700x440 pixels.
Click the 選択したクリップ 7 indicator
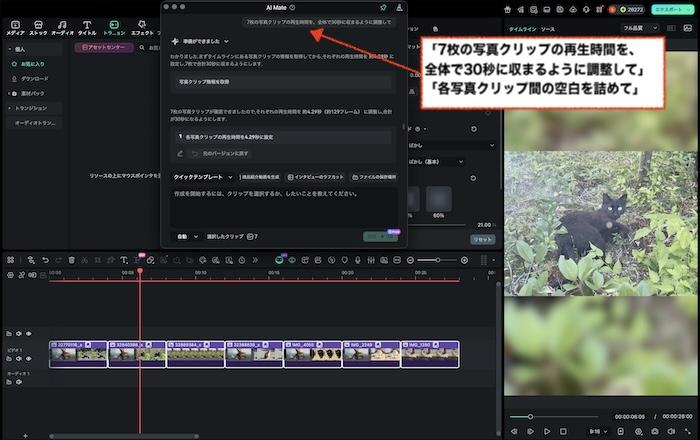pos(232,237)
